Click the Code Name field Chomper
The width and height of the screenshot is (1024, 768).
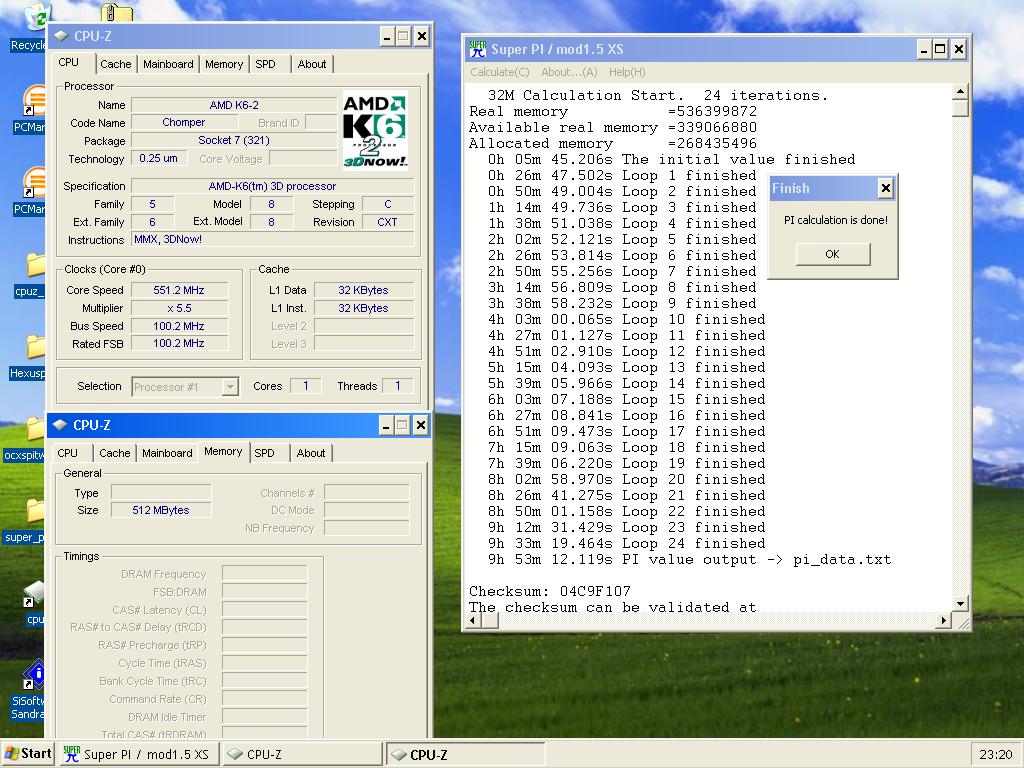(x=184, y=122)
